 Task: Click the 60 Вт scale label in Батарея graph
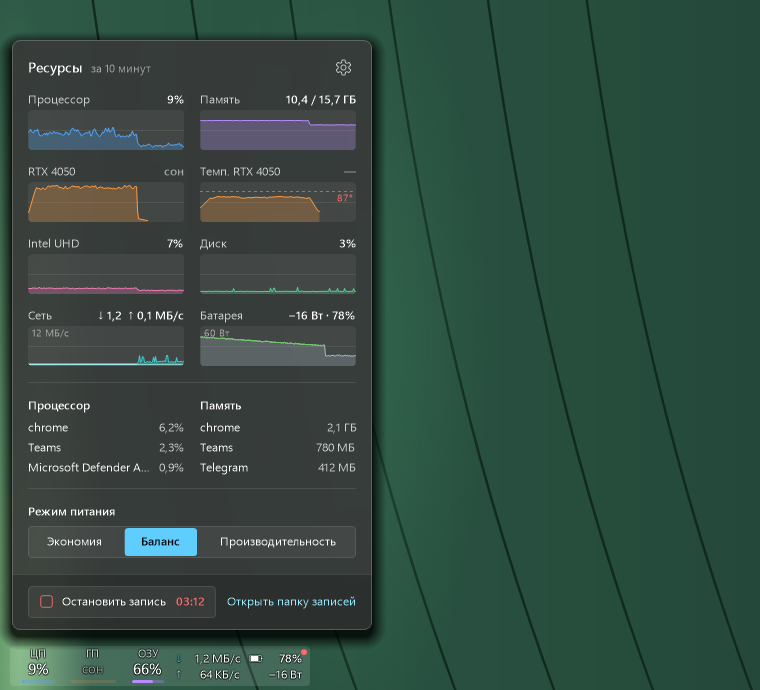pyautogui.click(x=217, y=333)
